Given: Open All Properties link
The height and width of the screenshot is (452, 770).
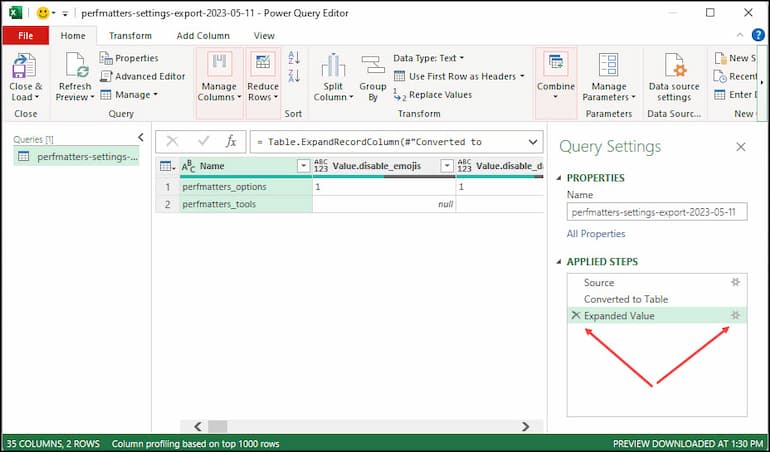Looking at the screenshot, I should [596, 234].
